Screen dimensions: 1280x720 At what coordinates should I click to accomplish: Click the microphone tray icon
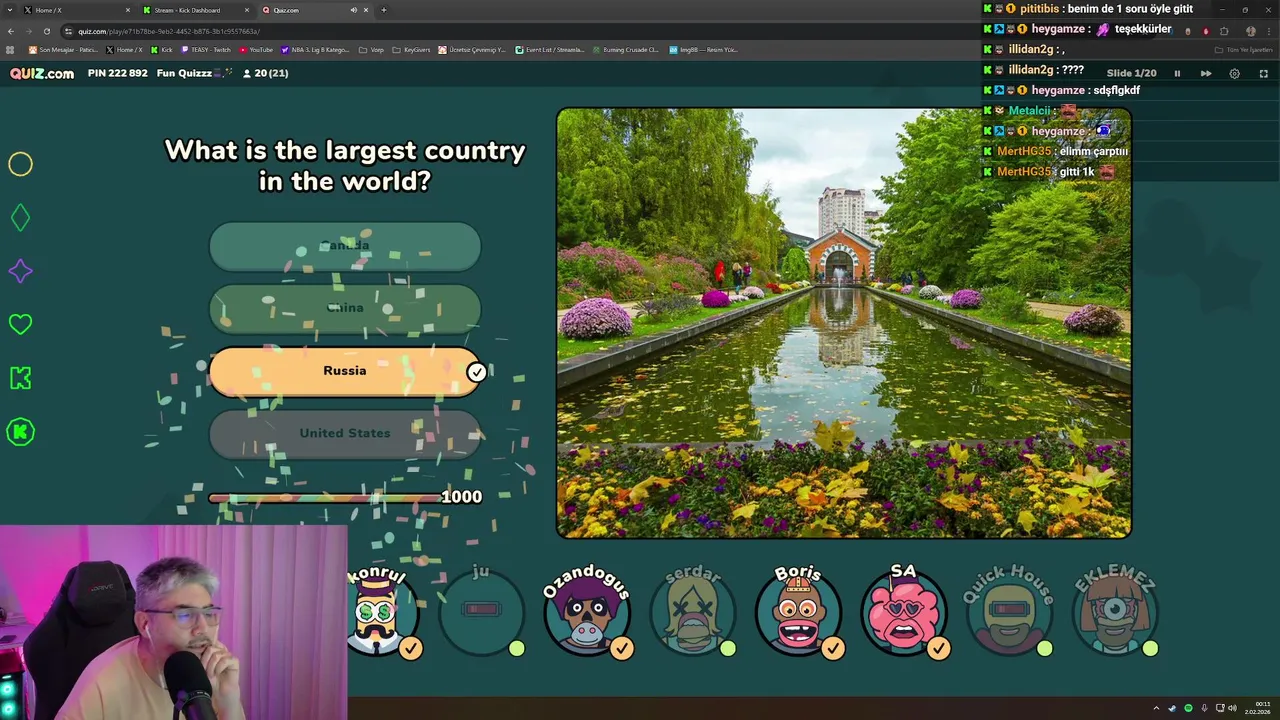point(1204,708)
